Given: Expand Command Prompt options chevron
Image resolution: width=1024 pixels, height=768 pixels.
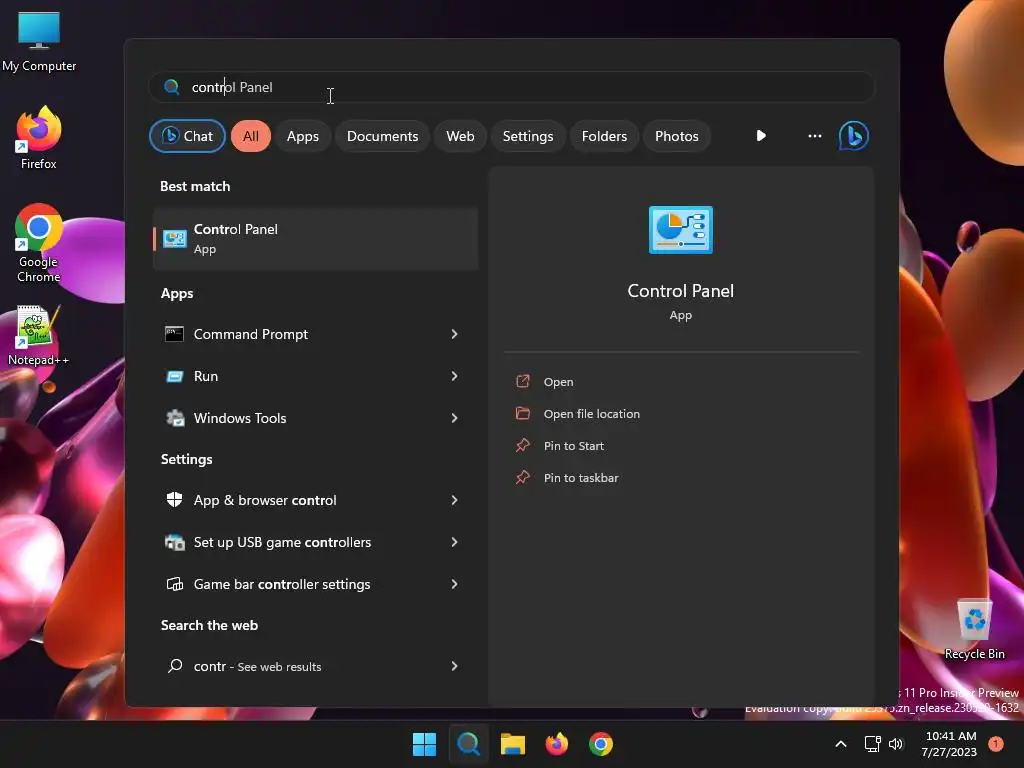Looking at the screenshot, I should [455, 334].
